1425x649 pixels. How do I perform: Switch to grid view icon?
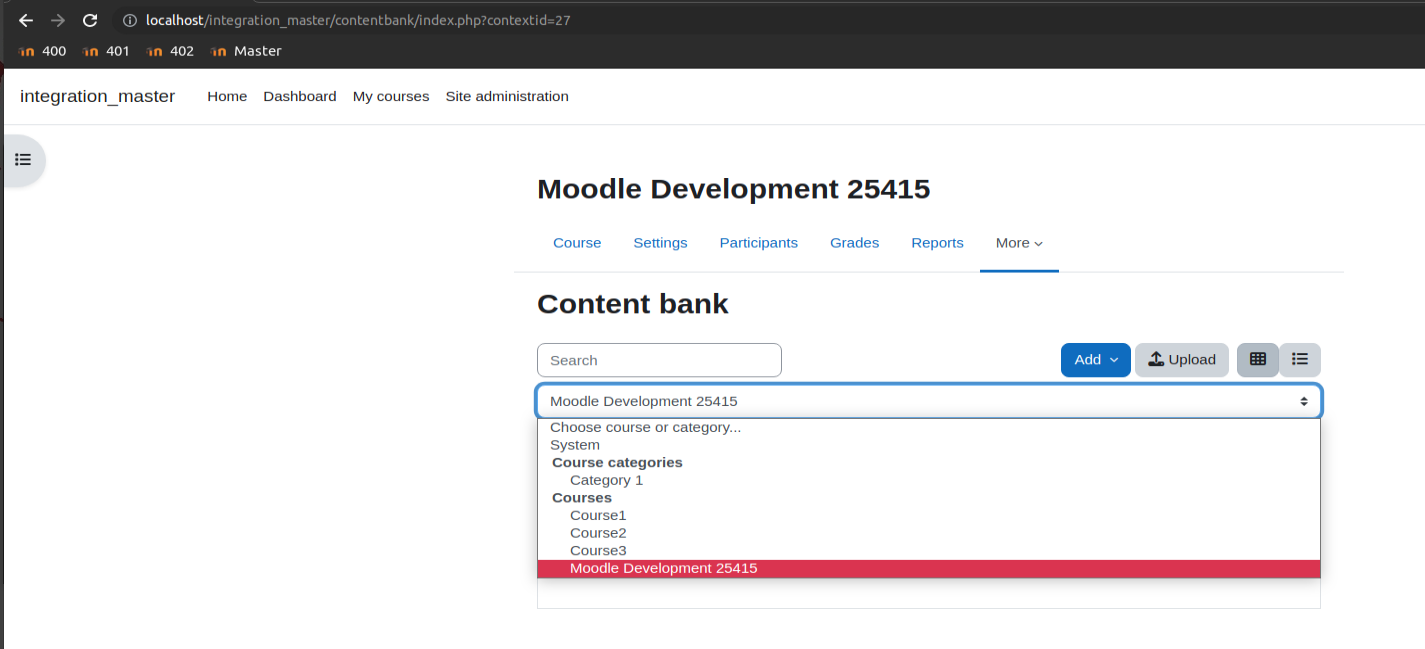[1258, 360]
